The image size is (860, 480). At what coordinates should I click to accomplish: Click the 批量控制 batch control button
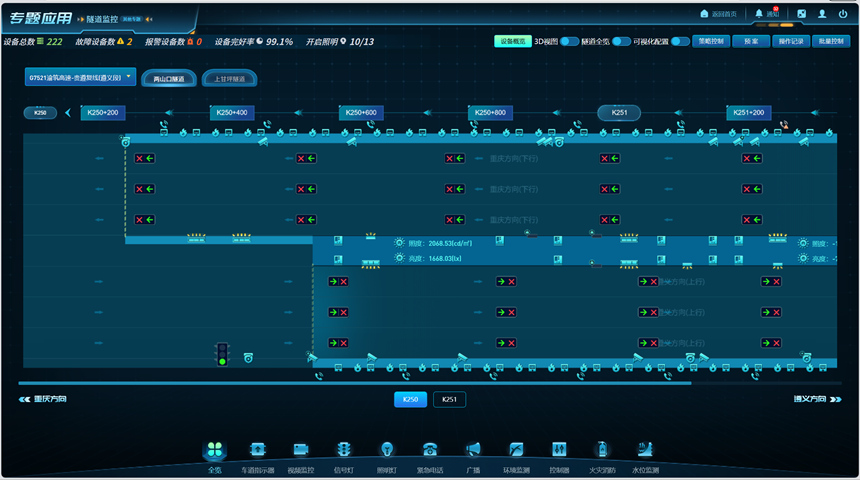[831, 42]
